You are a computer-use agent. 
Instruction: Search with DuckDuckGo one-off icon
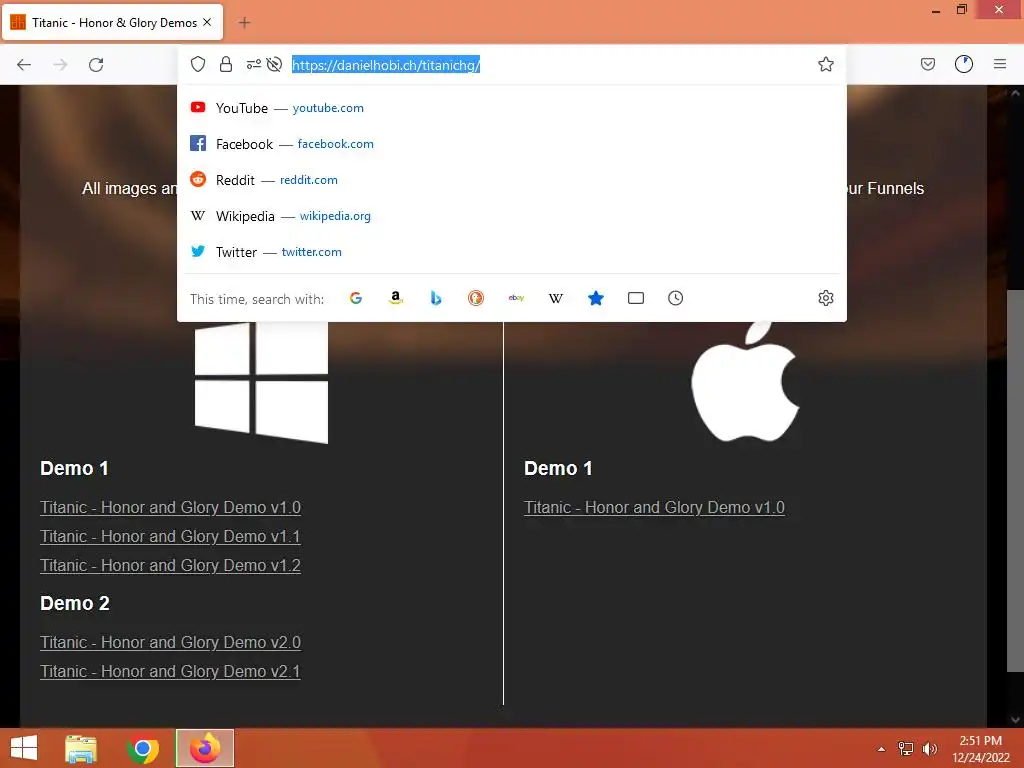476,298
